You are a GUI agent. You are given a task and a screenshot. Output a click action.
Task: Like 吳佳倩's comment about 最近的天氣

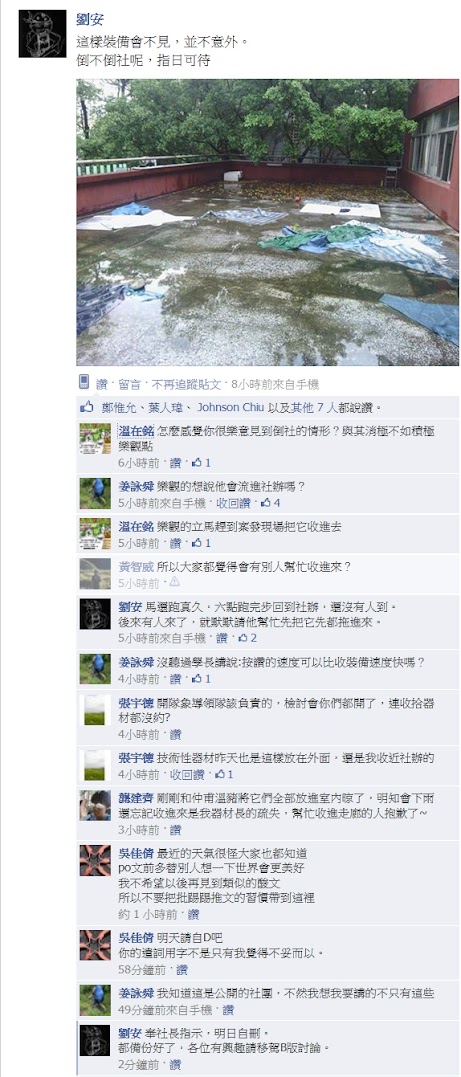[x=193, y=914]
